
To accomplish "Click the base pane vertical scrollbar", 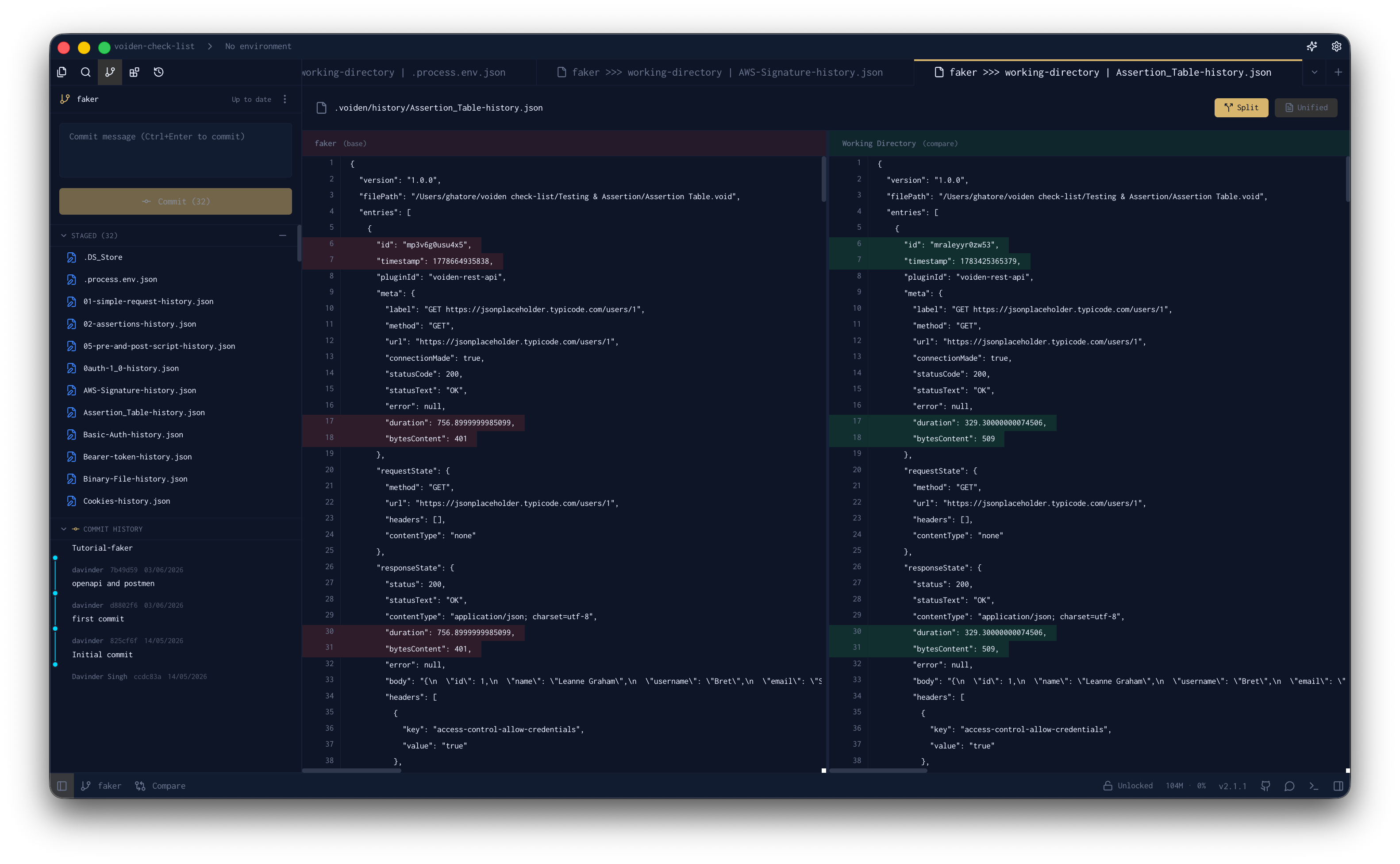I will tap(823, 179).
